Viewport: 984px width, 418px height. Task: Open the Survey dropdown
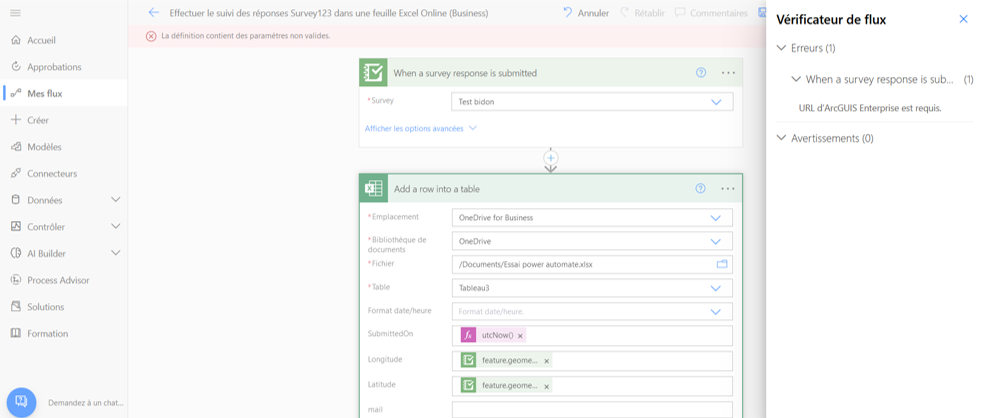(716, 102)
